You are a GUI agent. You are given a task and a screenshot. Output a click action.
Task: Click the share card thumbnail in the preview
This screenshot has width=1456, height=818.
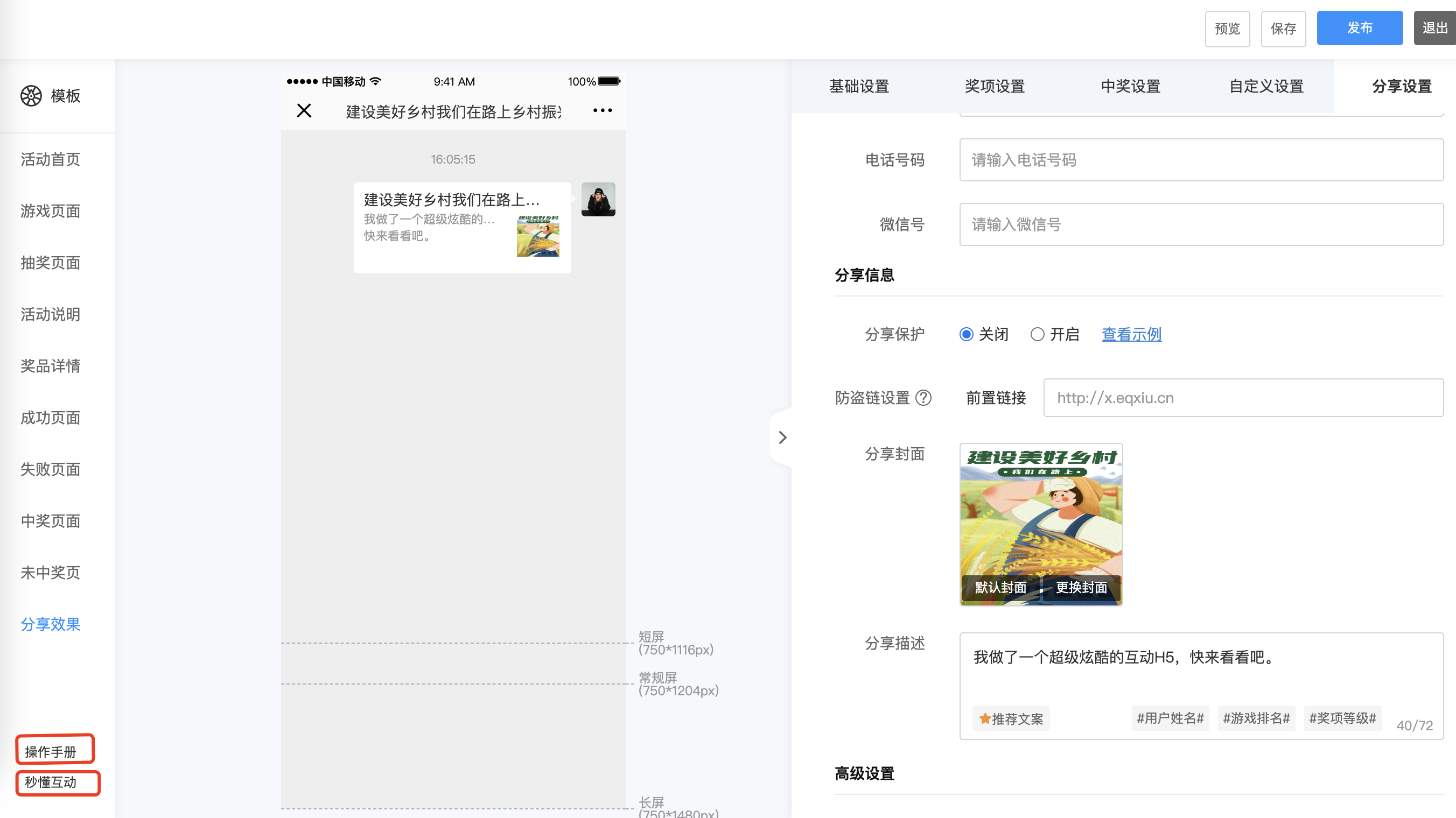537,236
